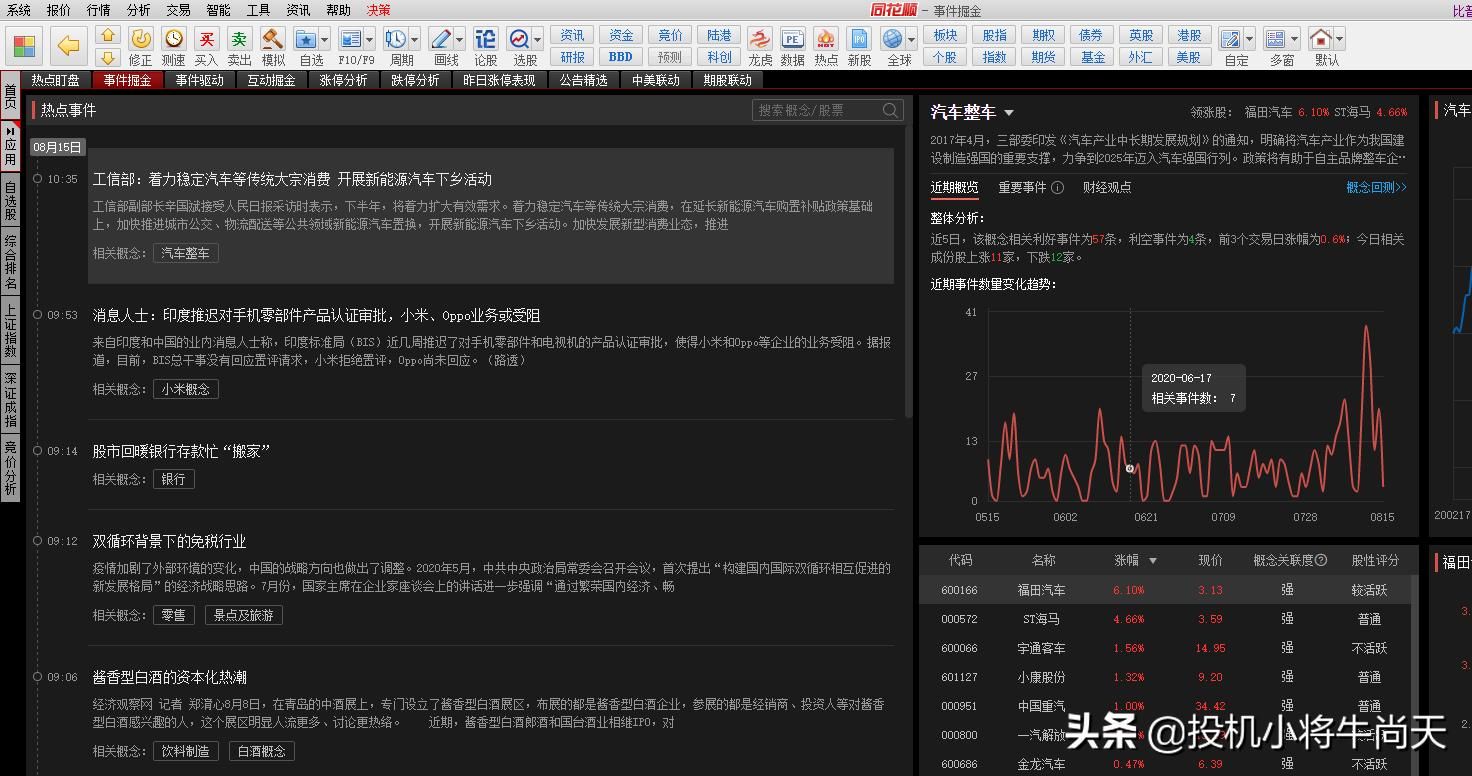1472x776 pixels.
Task: Click the F10/F9 info icon
Action: [351, 39]
